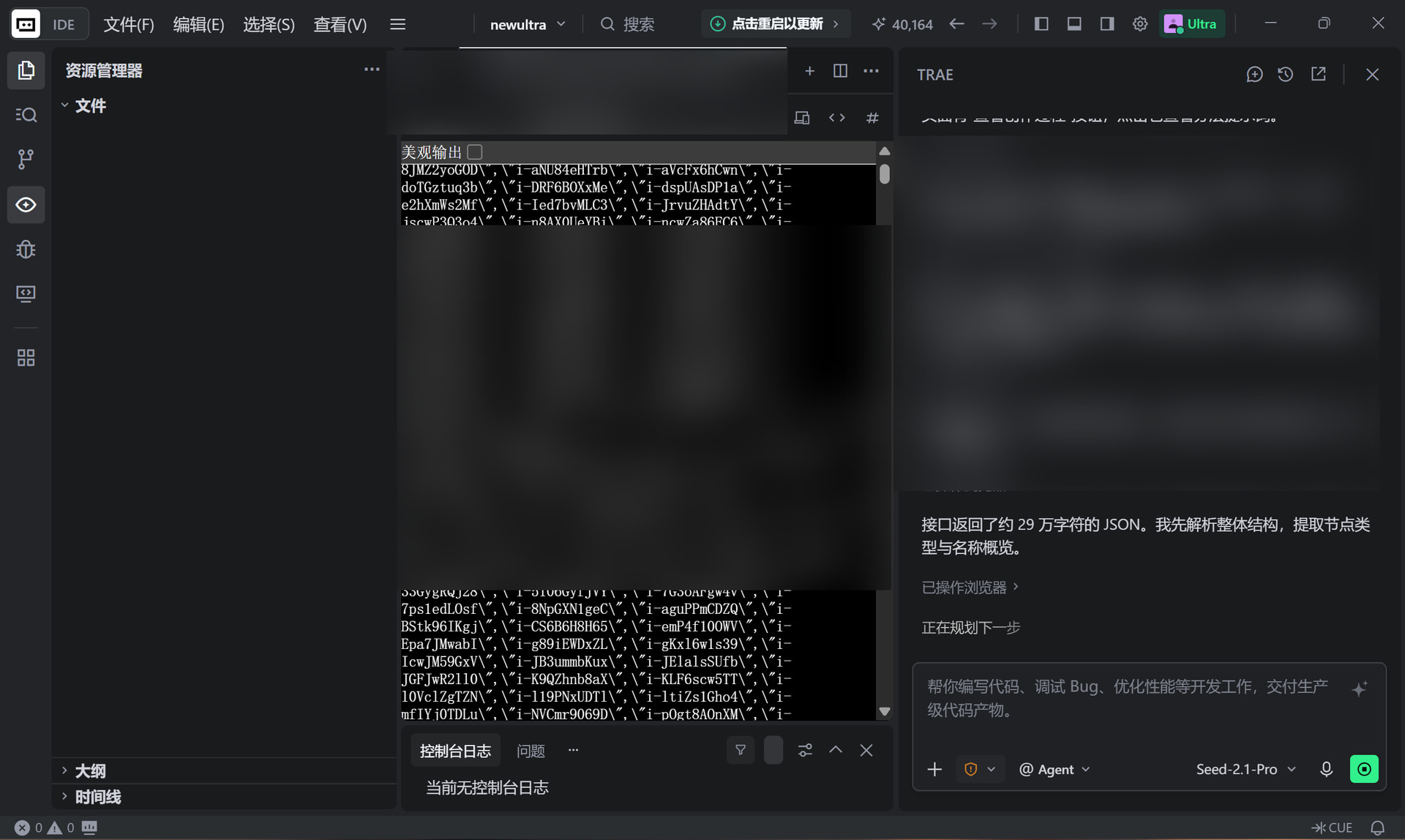The image size is (1405, 840).
Task: Open chat history clock icon
Action: [x=1286, y=75]
